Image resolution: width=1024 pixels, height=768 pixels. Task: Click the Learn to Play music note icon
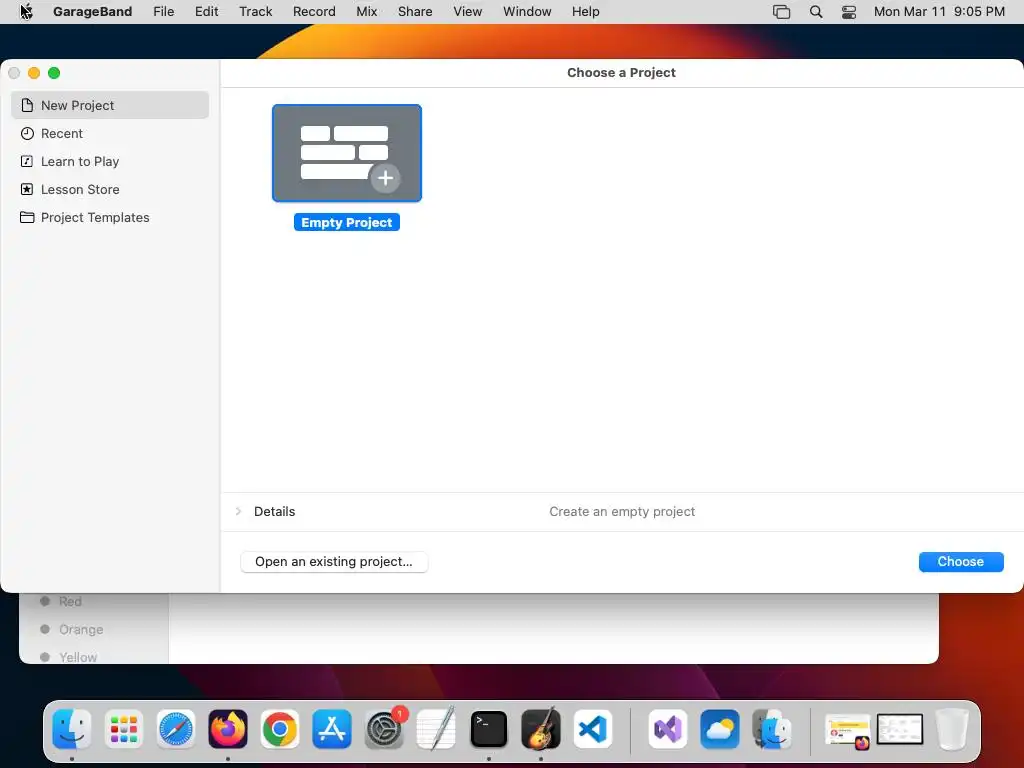(27, 161)
